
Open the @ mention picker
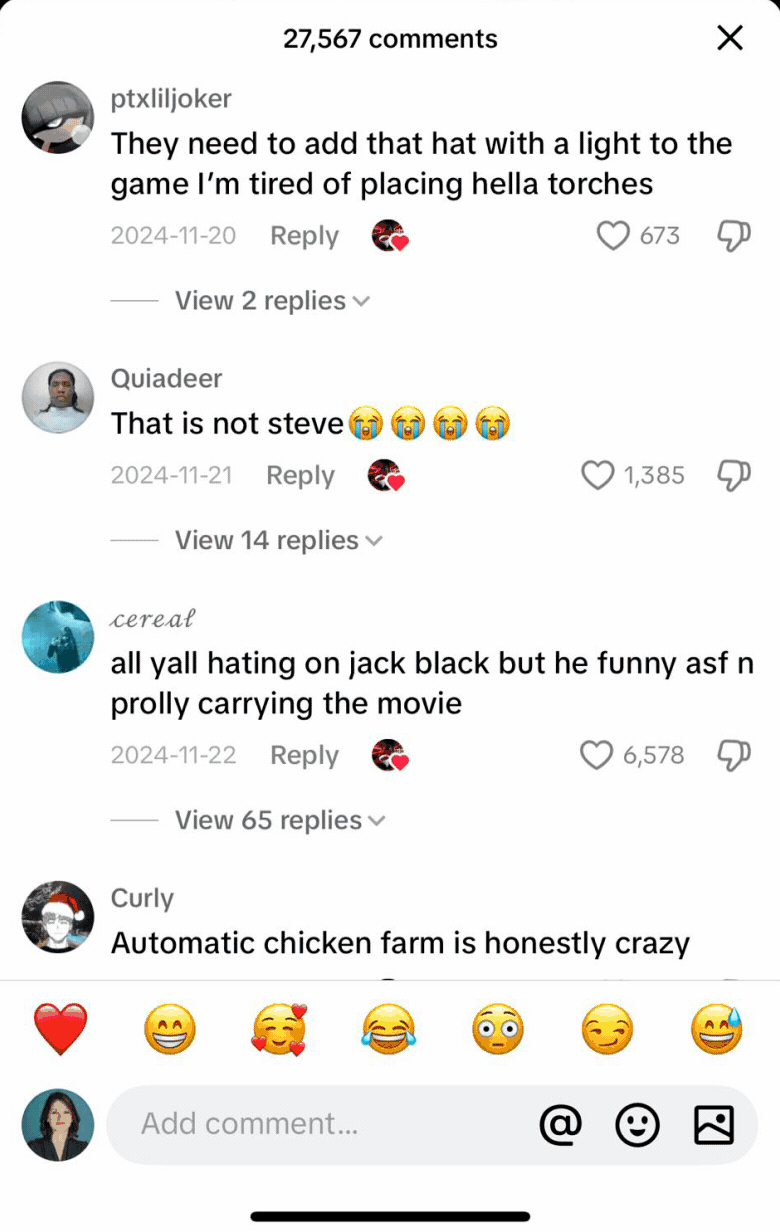click(560, 1125)
